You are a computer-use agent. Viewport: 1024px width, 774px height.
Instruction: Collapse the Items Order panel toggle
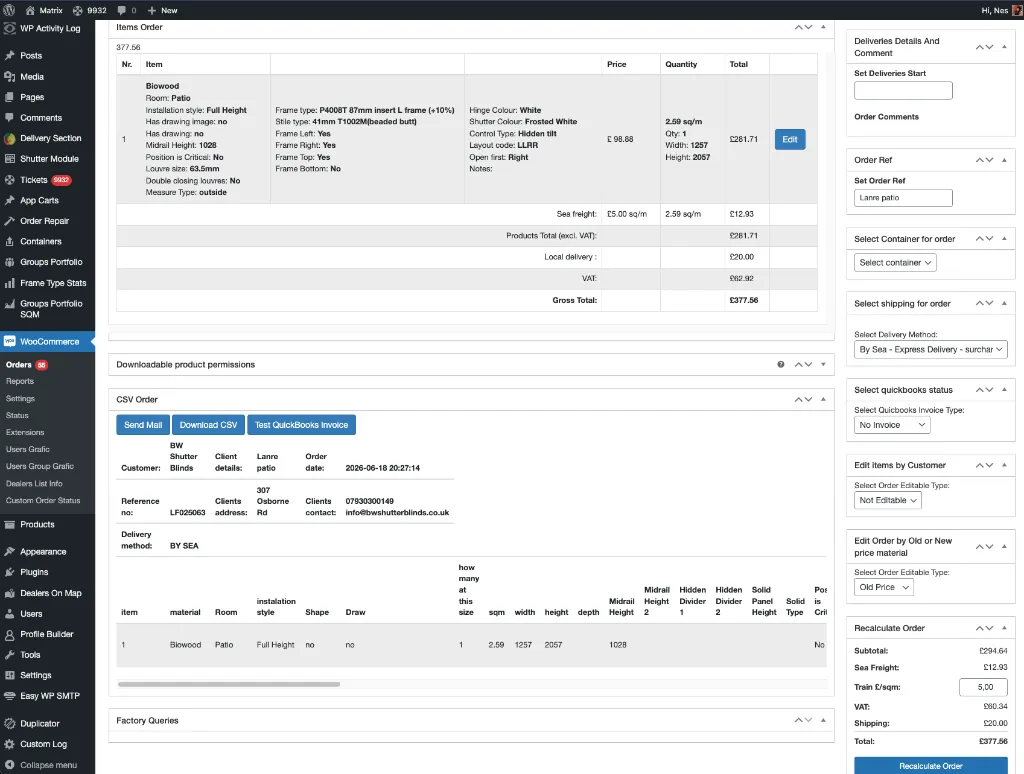pyautogui.click(x=823, y=27)
